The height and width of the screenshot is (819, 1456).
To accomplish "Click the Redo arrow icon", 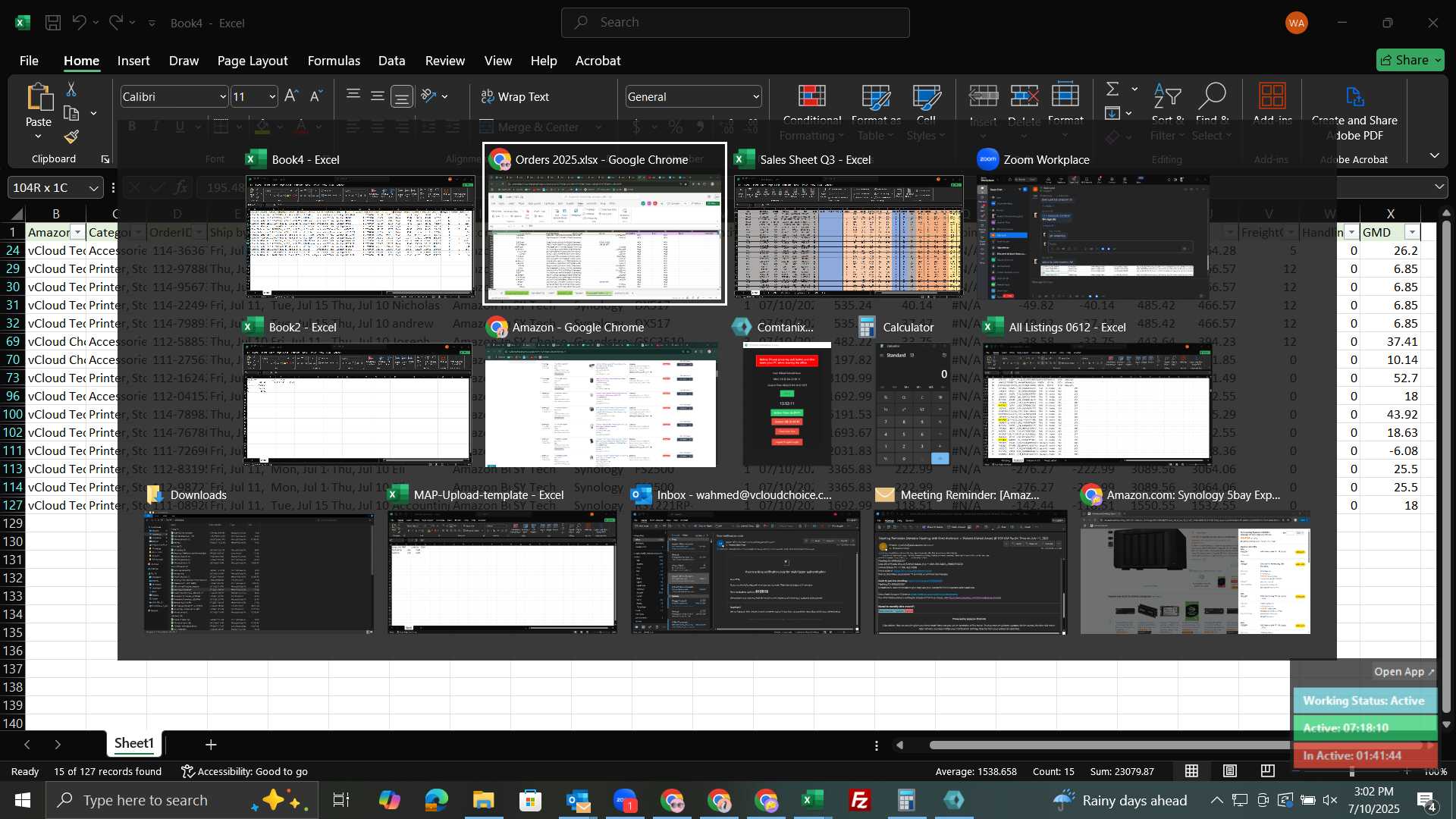I will [x=115, y=23].
